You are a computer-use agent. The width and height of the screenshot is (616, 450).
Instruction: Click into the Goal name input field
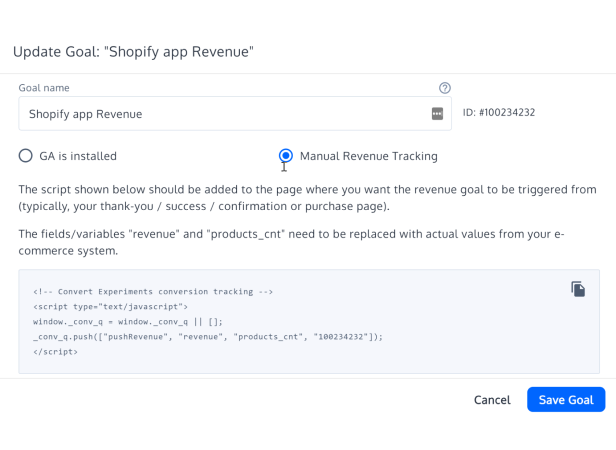[235, 114]
